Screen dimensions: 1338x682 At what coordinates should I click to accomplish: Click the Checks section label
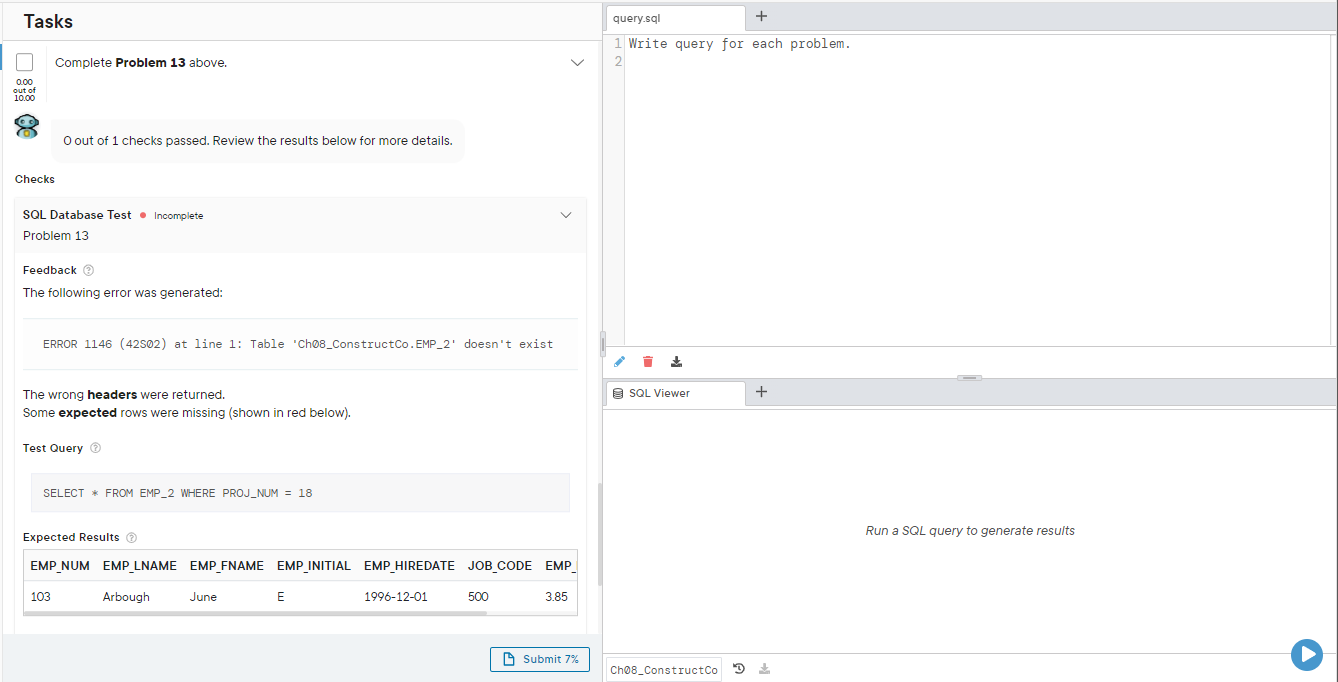pyautogui.click(x=35, y=179)
